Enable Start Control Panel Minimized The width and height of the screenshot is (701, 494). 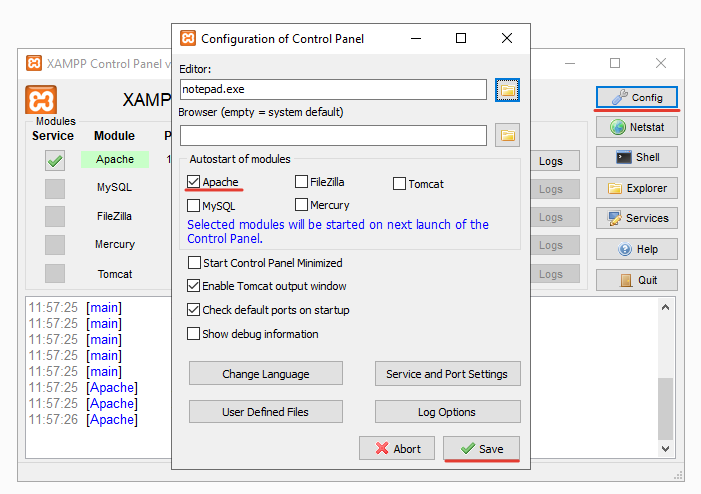click(194, 263)
